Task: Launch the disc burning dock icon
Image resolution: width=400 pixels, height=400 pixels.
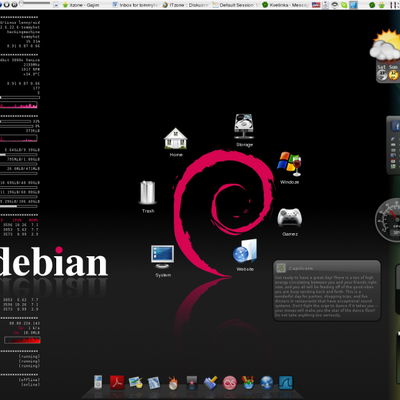Action: [x=173, y=383]
